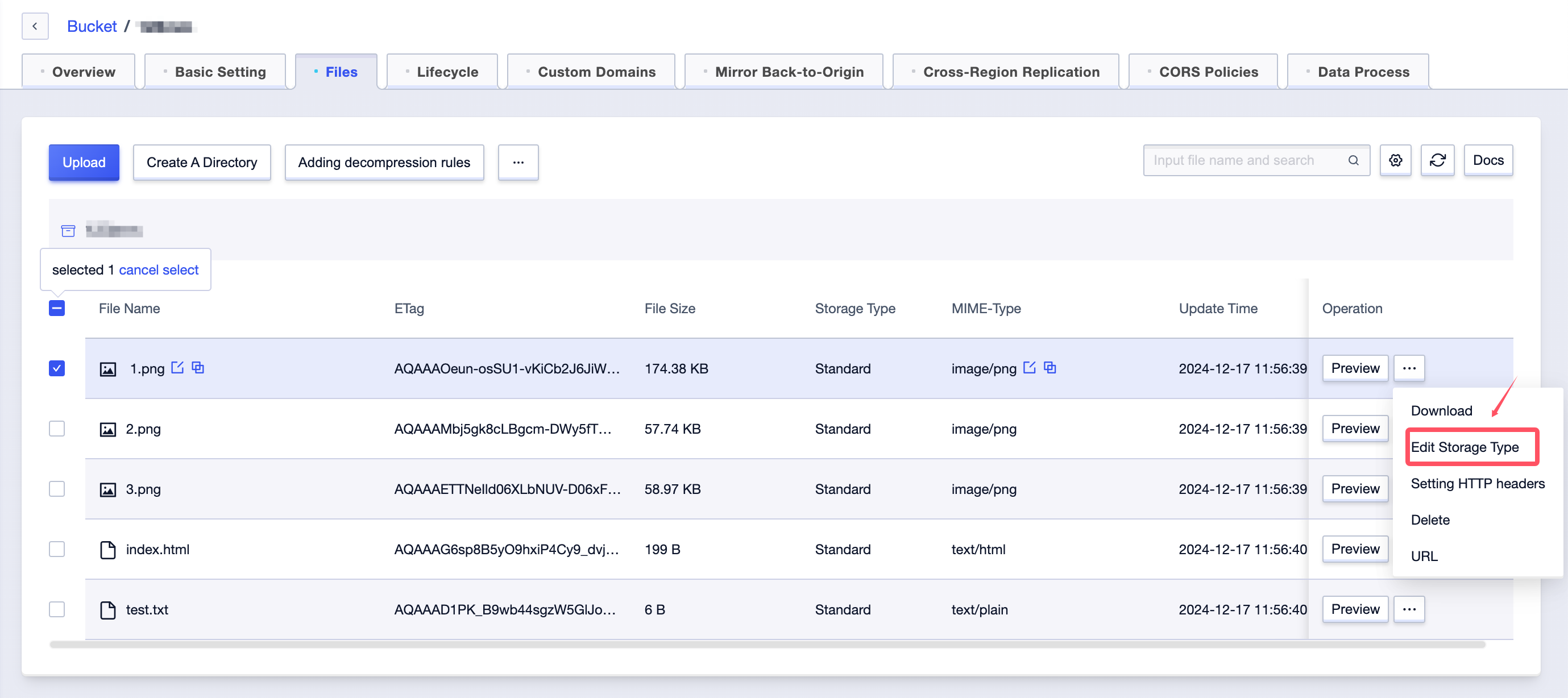The image size is (1568, 698).
Task: Rename 1.png using the edit icon
Action: [x=177, y=368]
